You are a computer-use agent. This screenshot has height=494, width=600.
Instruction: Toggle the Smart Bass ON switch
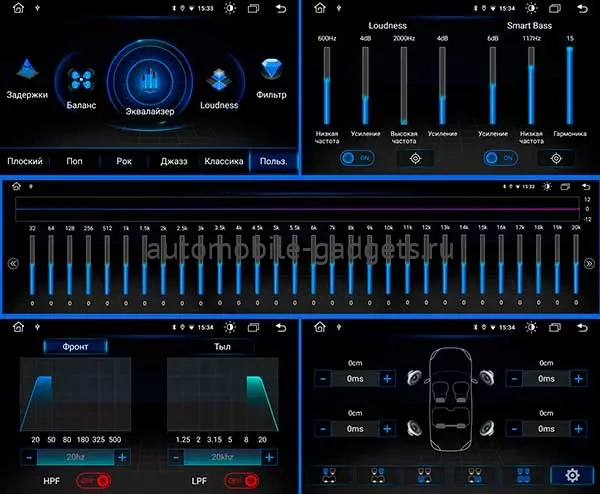coord(500,158)
